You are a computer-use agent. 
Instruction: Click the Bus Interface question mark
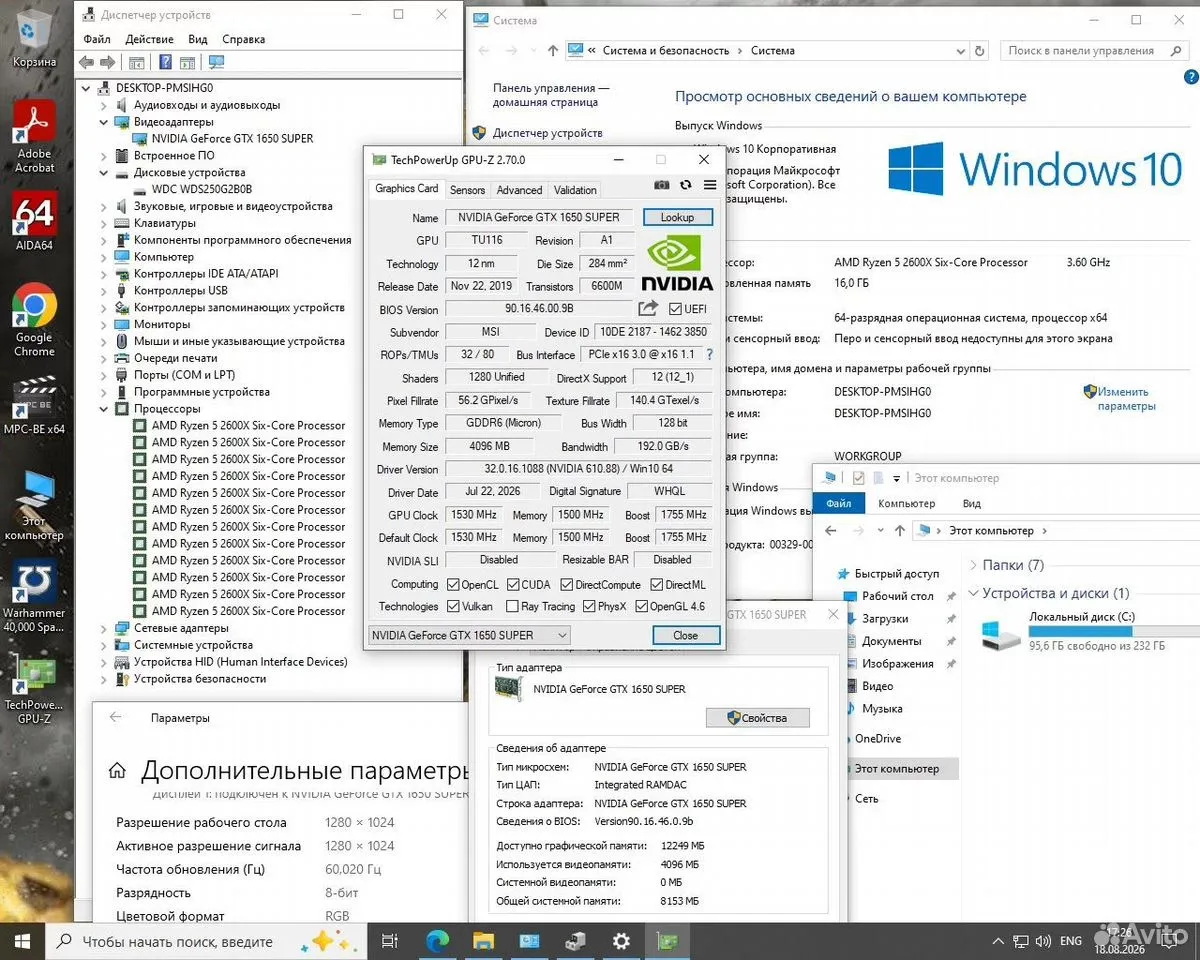tap(710, 355)
